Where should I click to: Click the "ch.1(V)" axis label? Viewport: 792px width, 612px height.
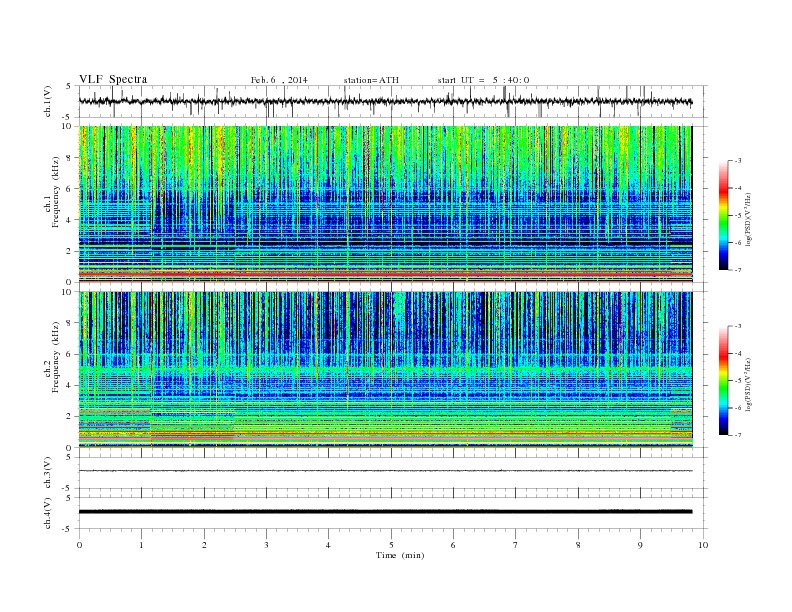click(x=48, y=102)
